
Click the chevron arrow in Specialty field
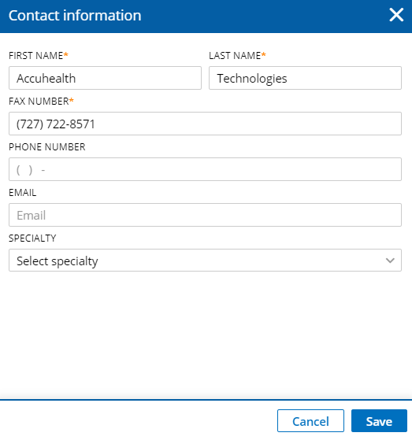click(x=390, y=260)
